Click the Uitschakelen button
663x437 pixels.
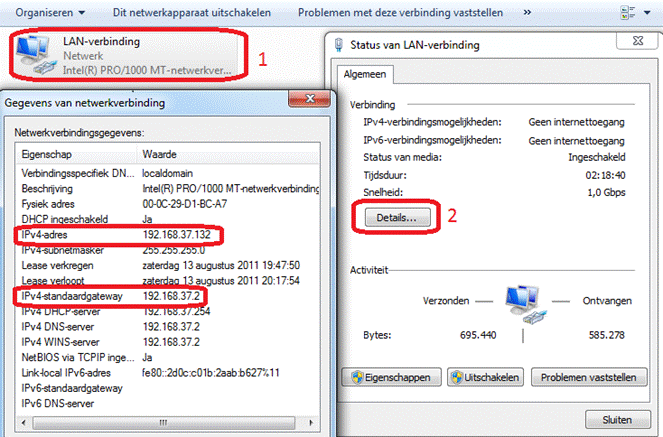(485, 377)
